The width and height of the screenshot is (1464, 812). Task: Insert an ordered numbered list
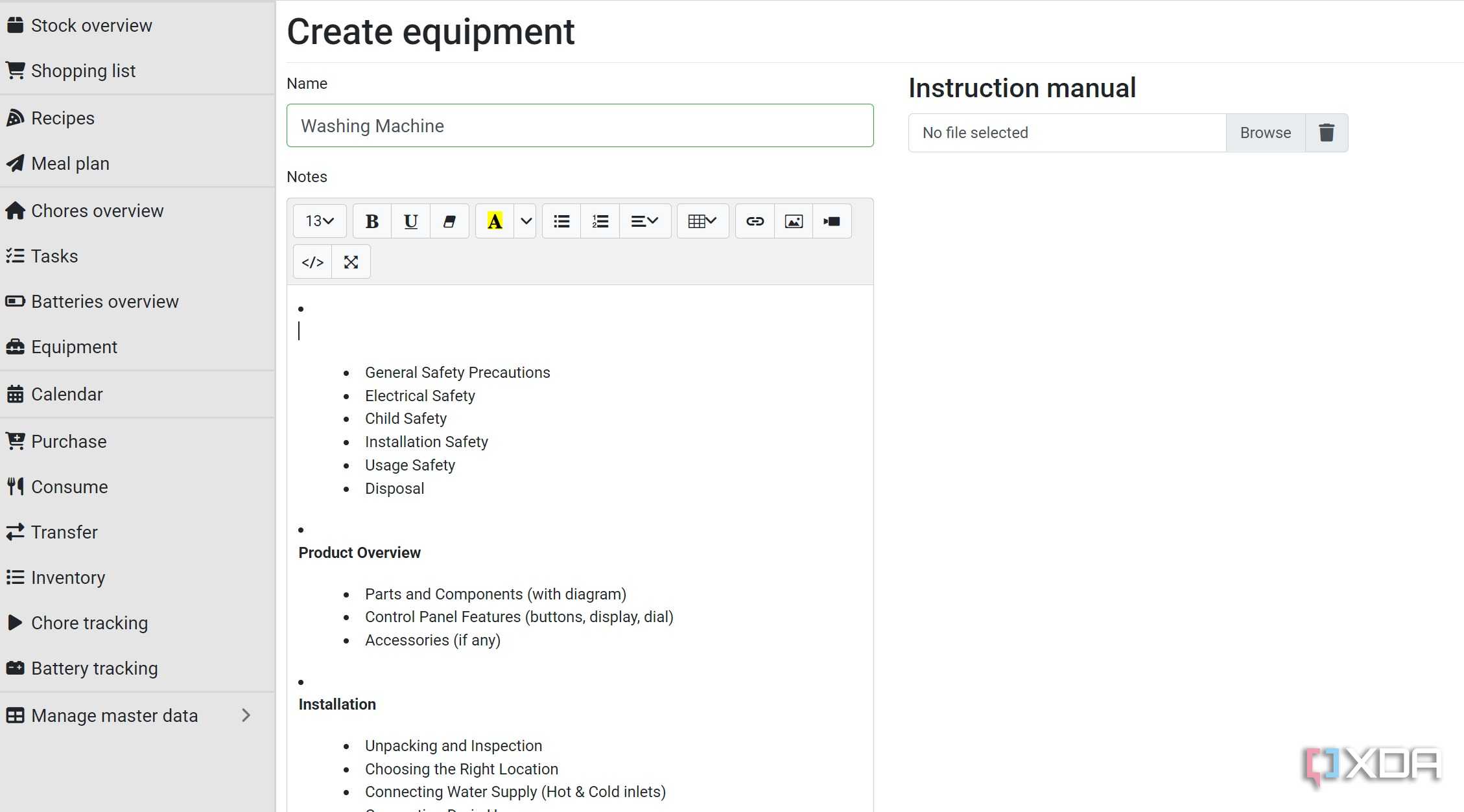pos(600,222)
